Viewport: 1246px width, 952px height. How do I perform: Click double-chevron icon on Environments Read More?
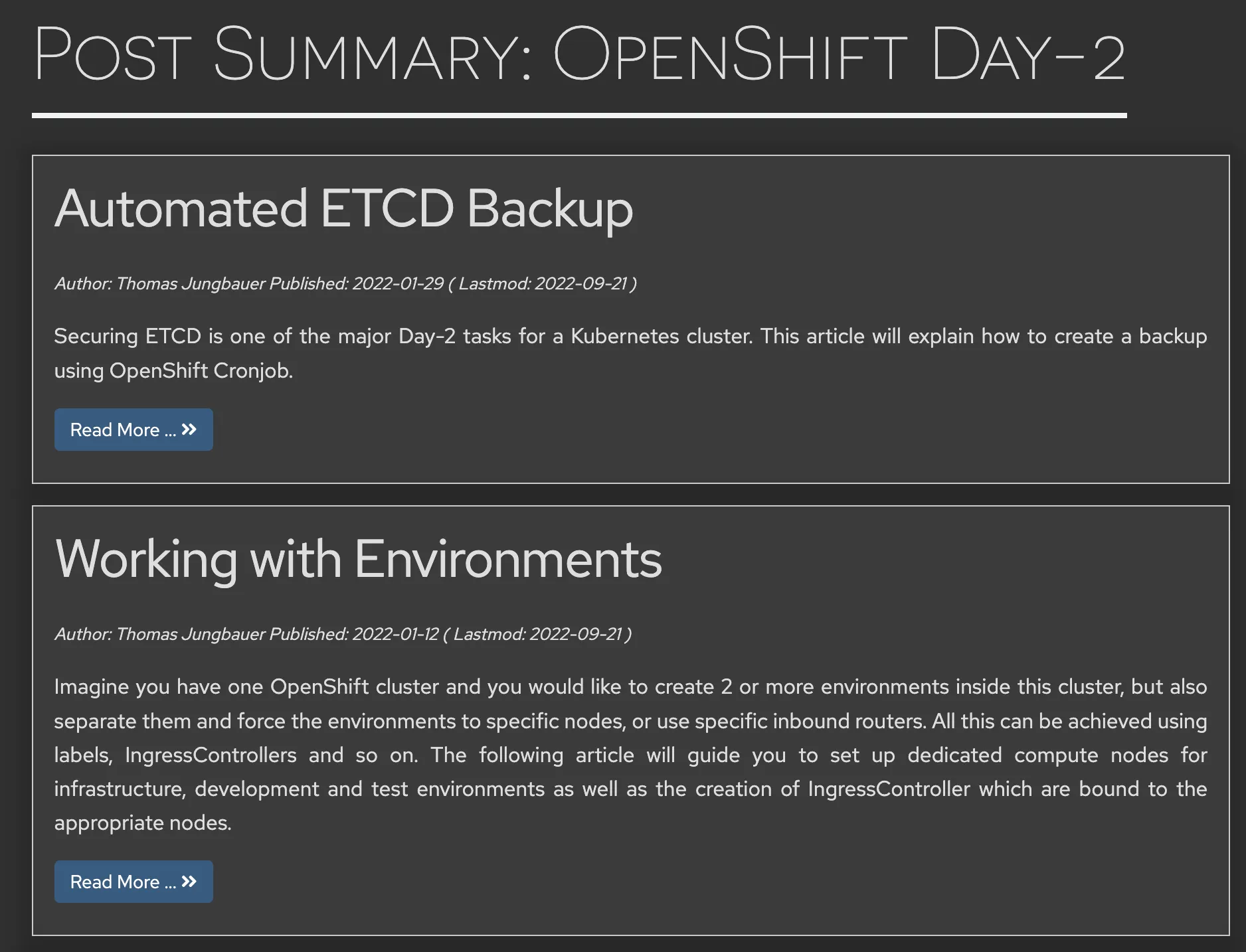(x=189, y=882)
